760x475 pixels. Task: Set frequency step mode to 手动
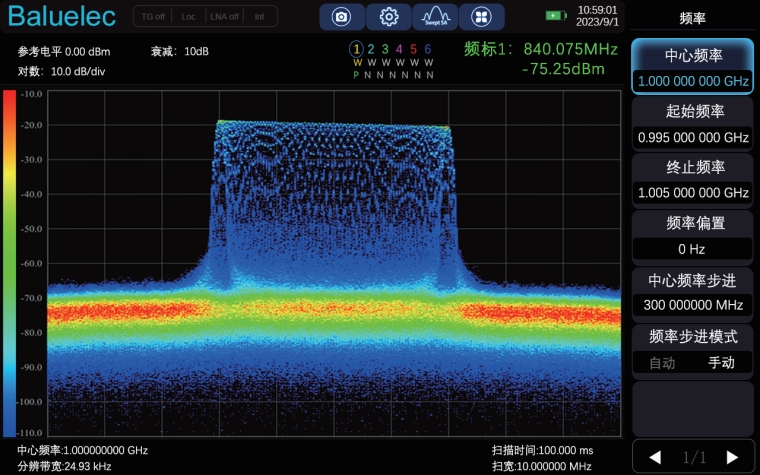pyautogui.click(x=721, y=362)
